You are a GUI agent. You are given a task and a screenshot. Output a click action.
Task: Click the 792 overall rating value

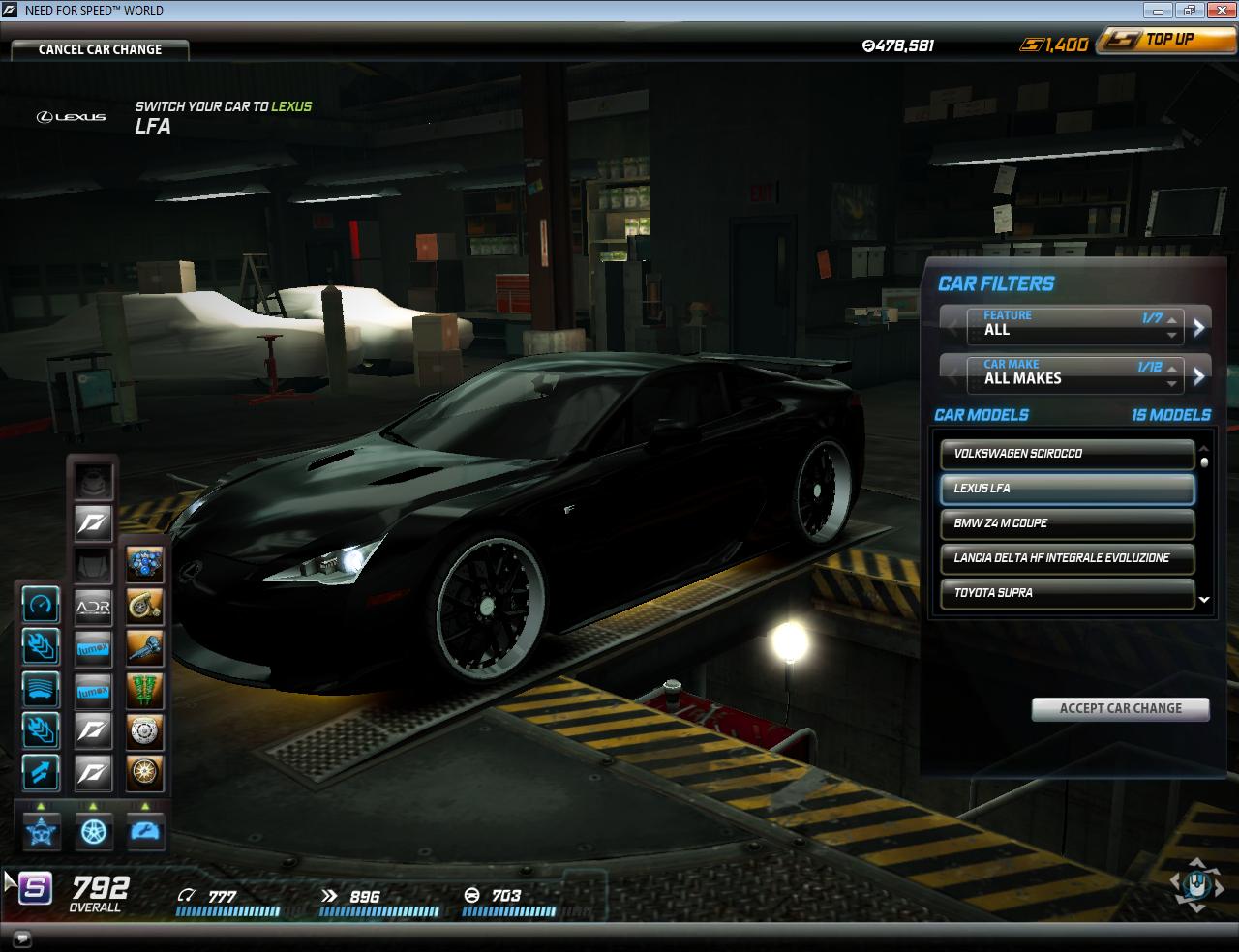point(101,887)
